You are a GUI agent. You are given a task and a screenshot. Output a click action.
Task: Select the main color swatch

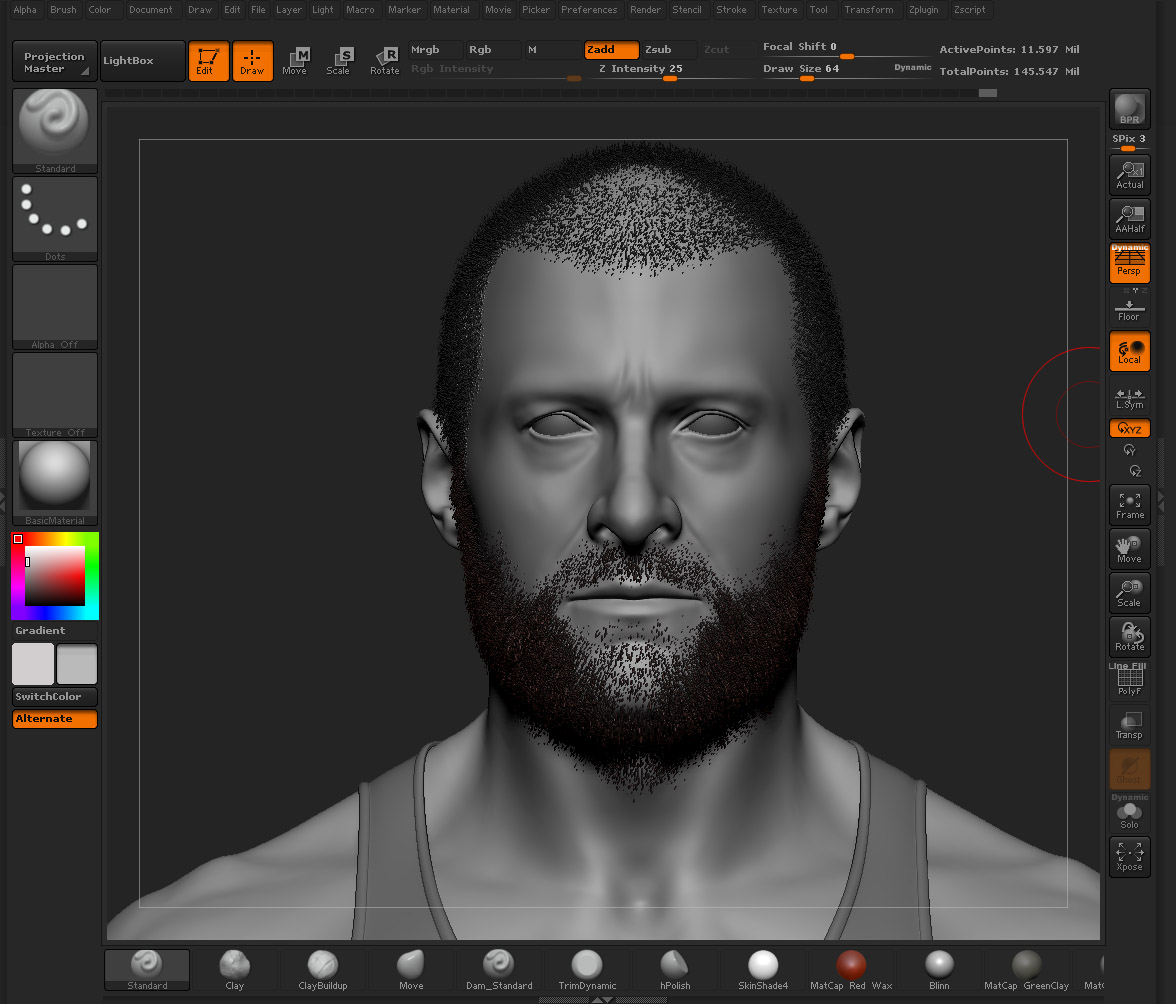point(33,664)
